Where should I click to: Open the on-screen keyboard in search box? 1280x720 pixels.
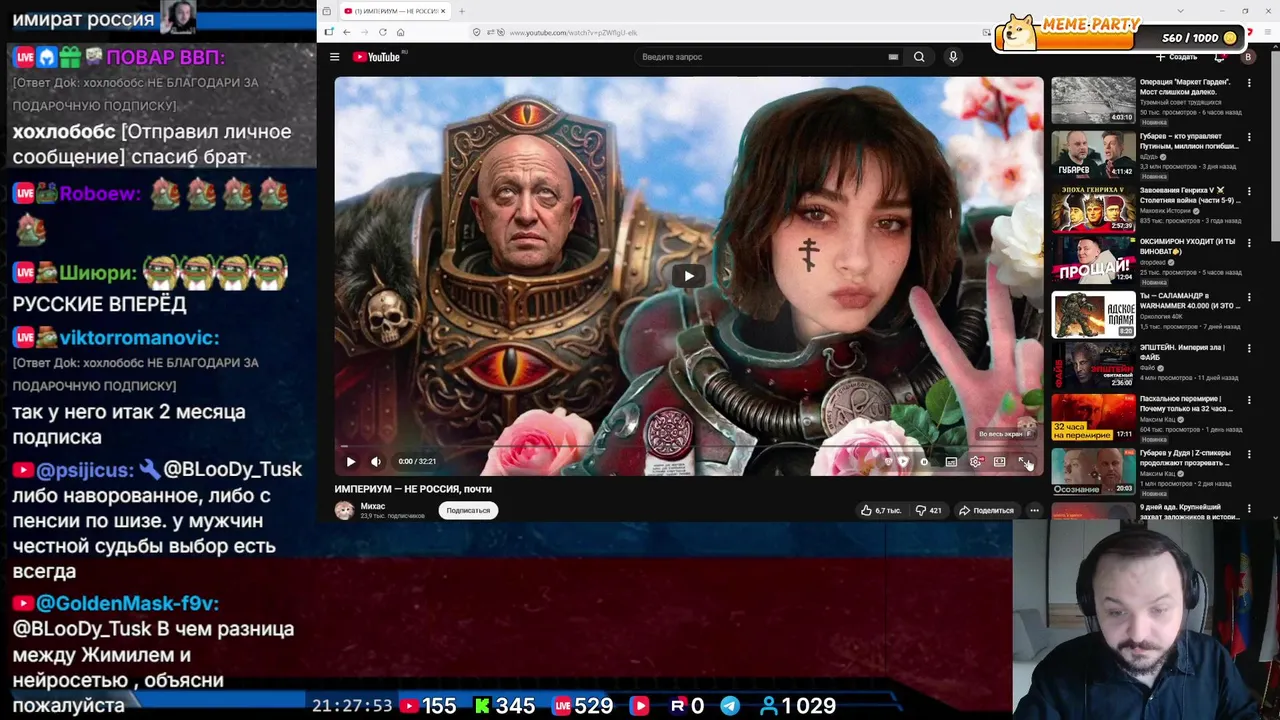(x=893, y=57)
